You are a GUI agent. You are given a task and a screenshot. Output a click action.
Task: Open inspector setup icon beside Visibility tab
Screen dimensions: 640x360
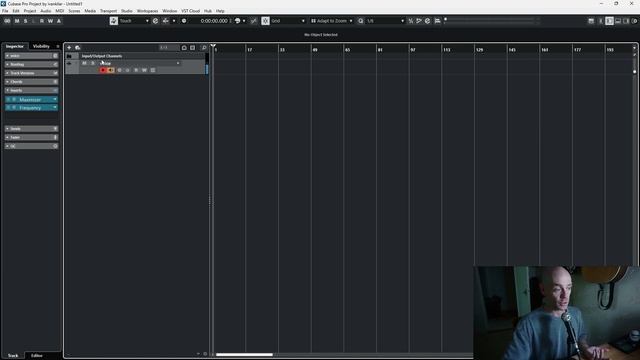[x=58, y=46]
